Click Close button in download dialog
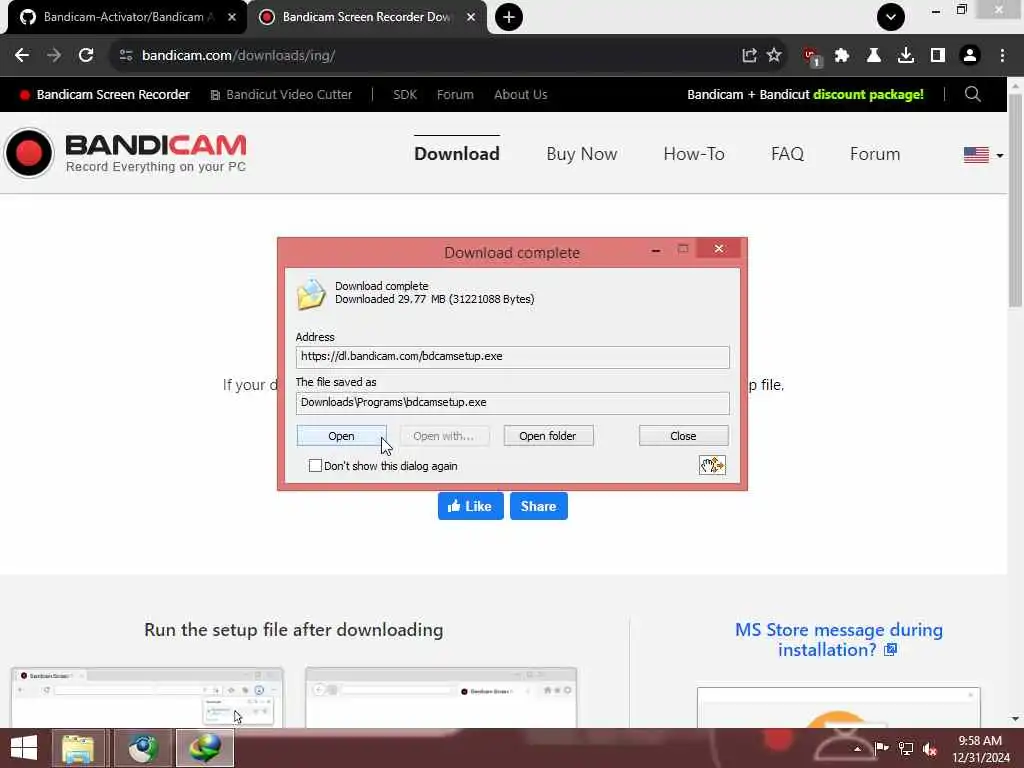Viewport: 1024px width, 768px height. pos(683,436)
